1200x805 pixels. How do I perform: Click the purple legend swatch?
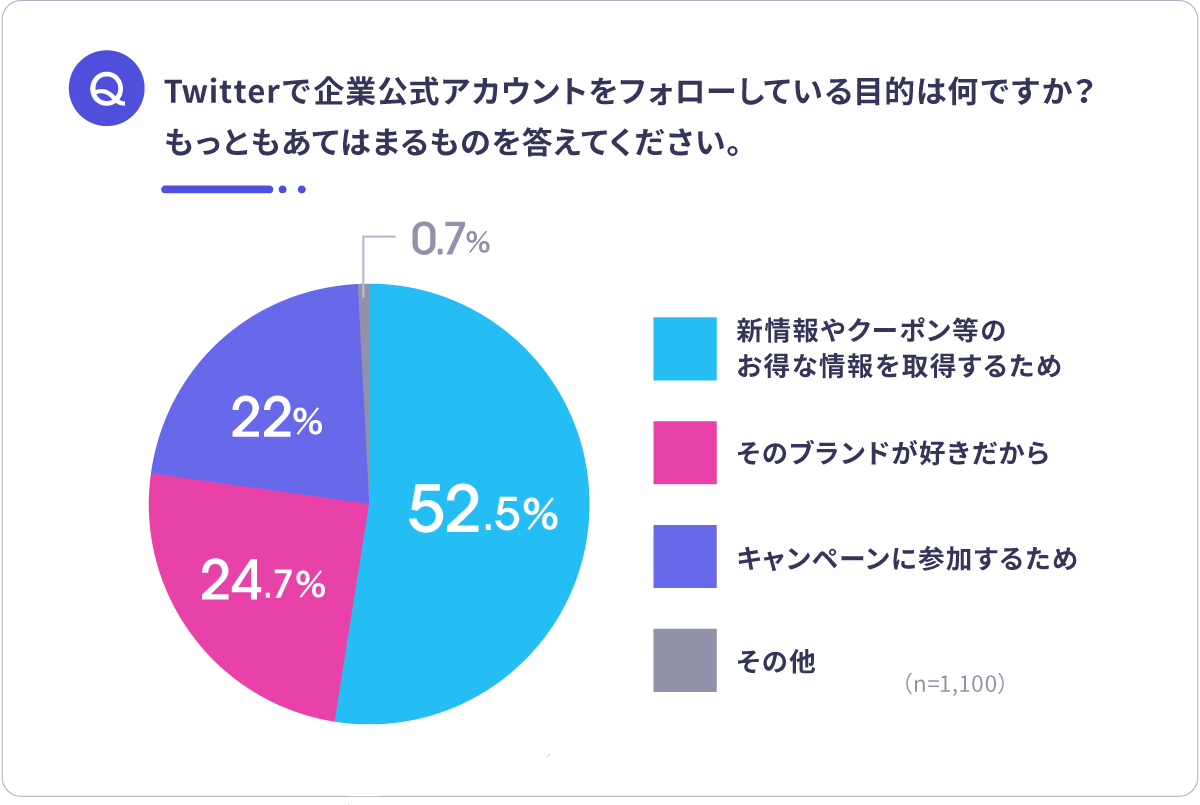[685, 556]
